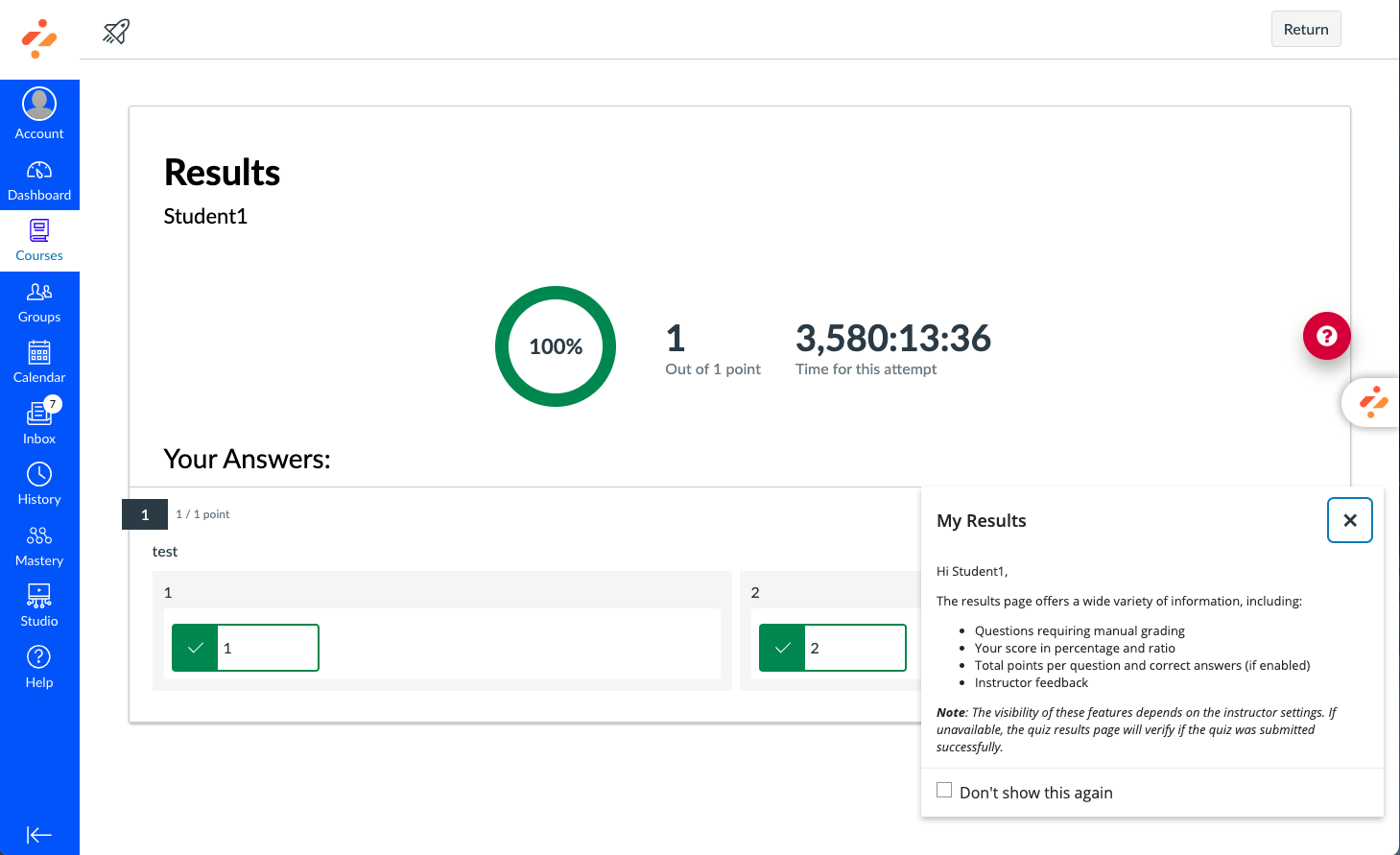Click the Canvas logo in the sidebar
The width and height of the screenshot is (1400, 855).
coord(39,38)
